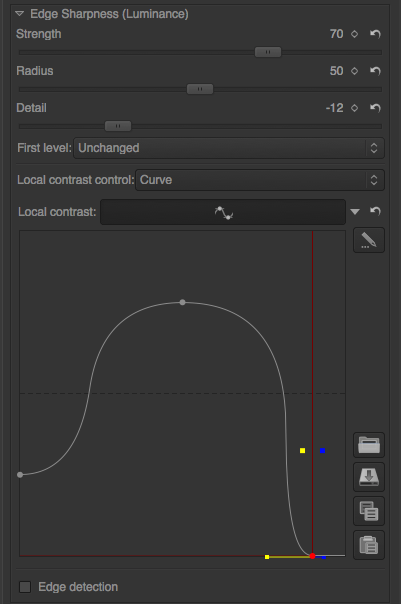Reset the Local contrast curve
The image size is (401, 604).
(x=375, y=211)
